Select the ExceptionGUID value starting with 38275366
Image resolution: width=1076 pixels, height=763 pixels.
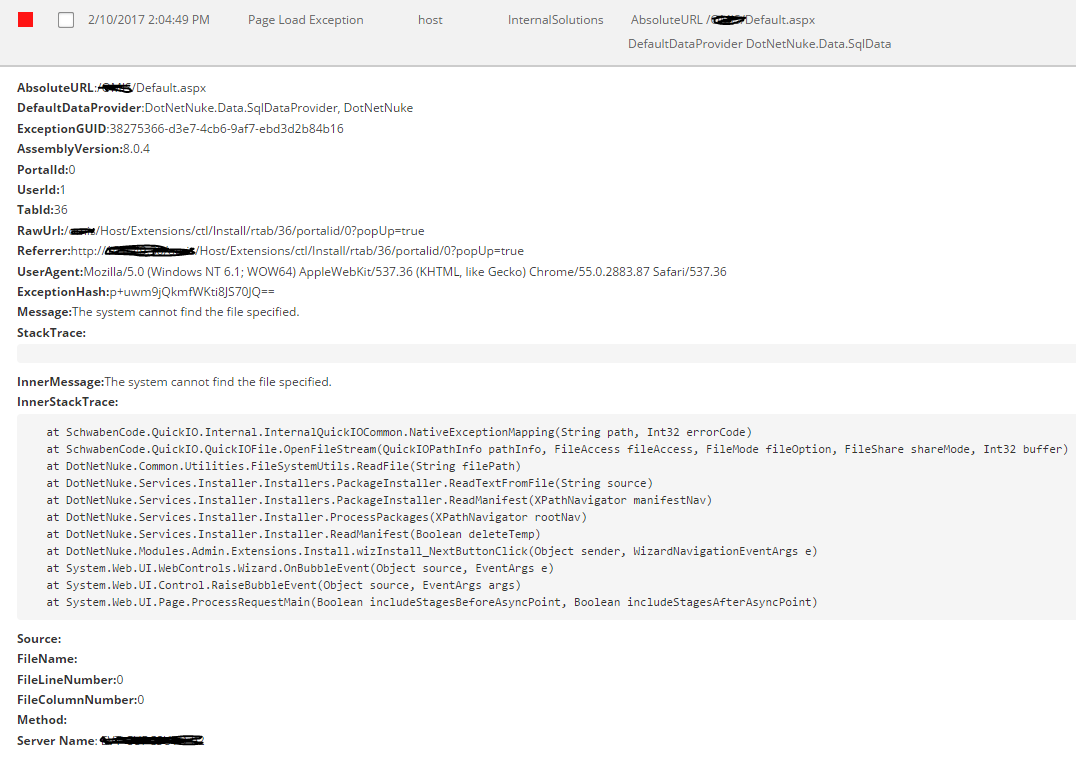click(226, 128)
